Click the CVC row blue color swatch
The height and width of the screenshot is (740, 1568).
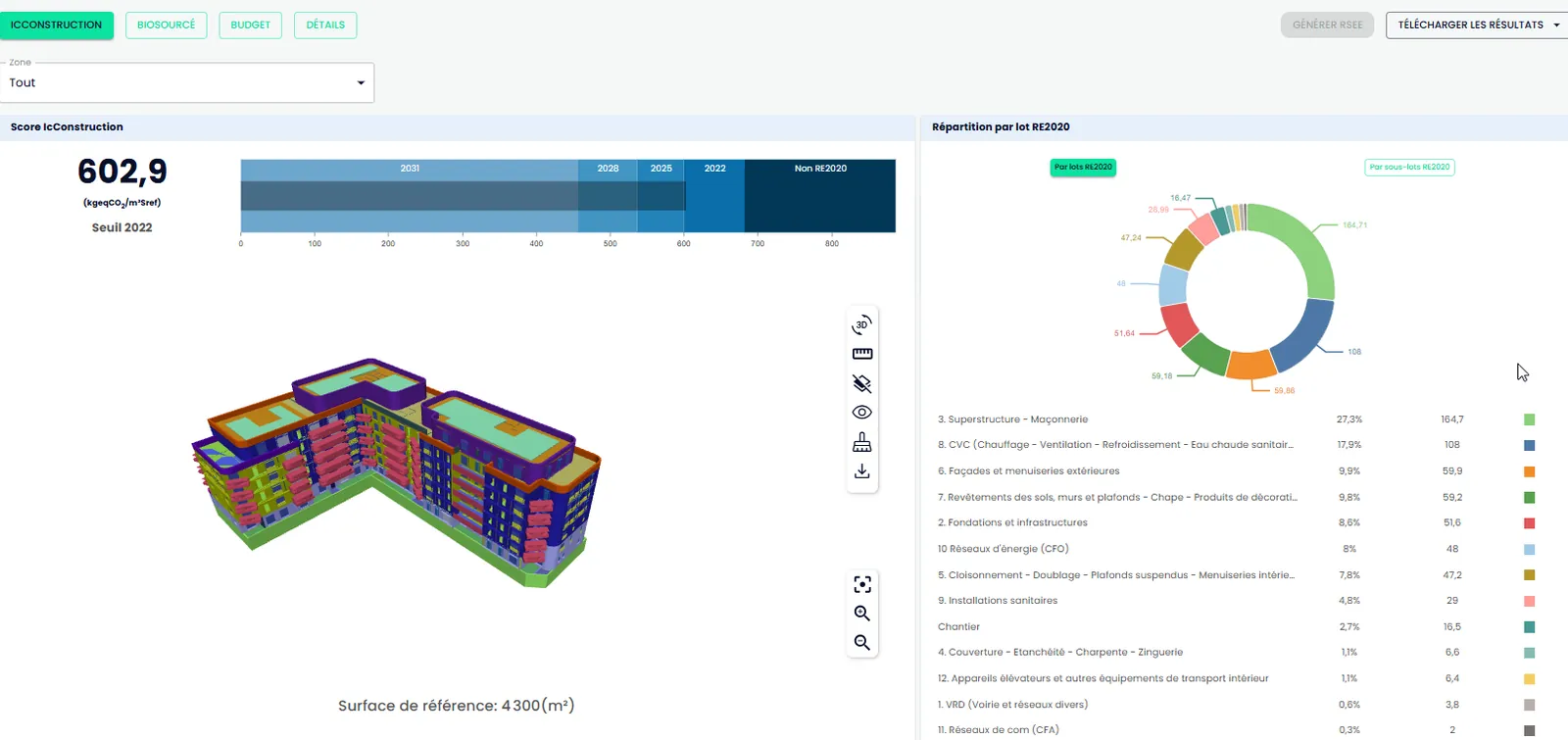click(1529, 445)
